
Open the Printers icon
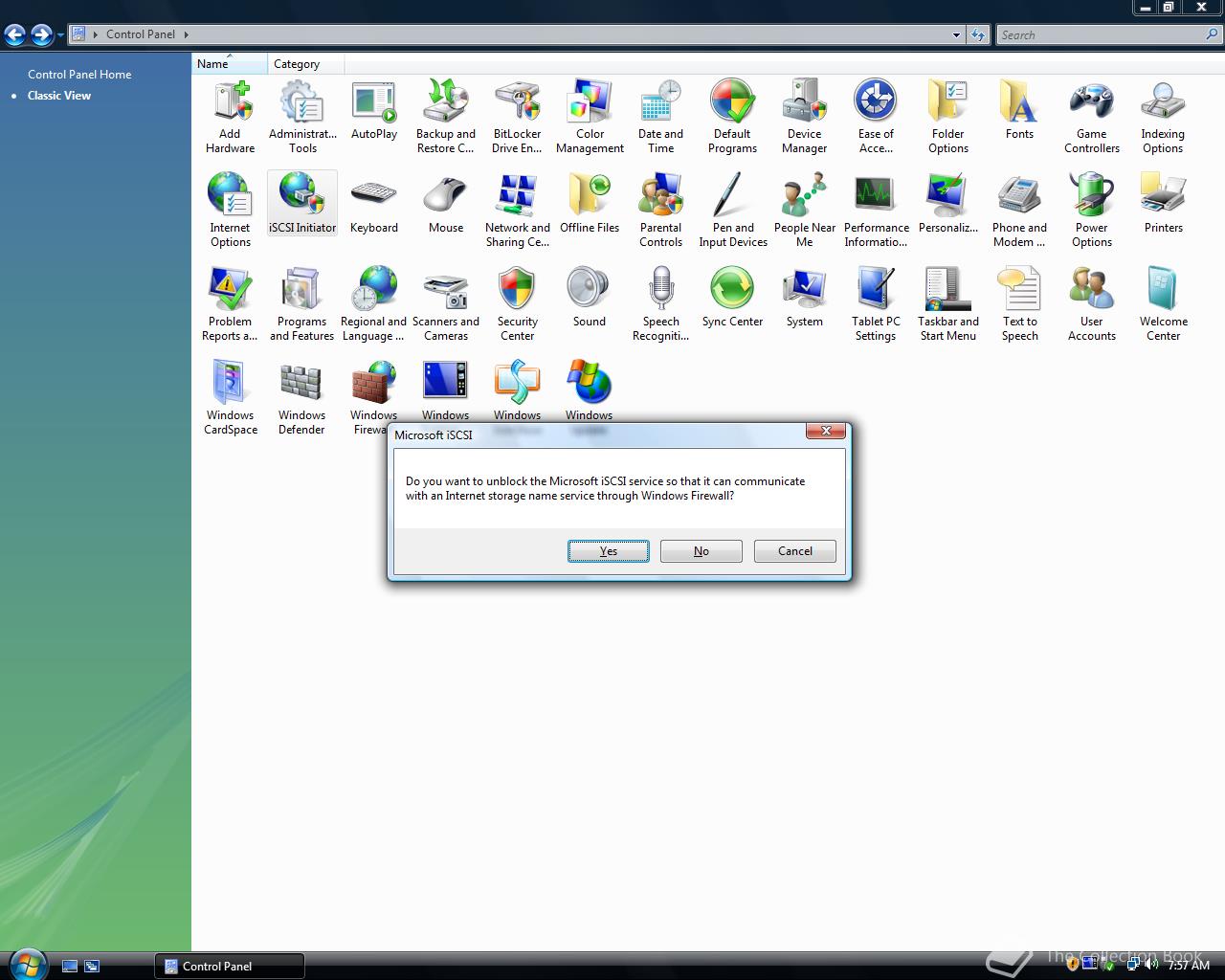(1163, 203)
